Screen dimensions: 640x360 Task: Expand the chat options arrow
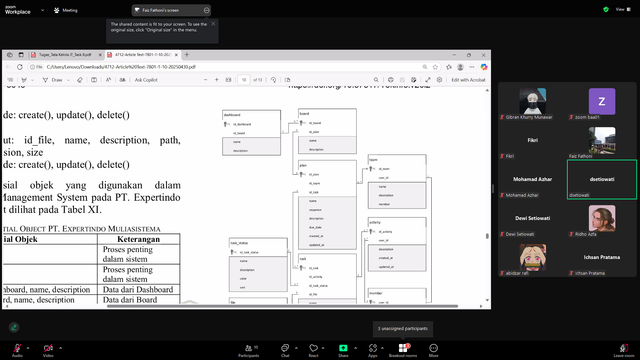296,348
